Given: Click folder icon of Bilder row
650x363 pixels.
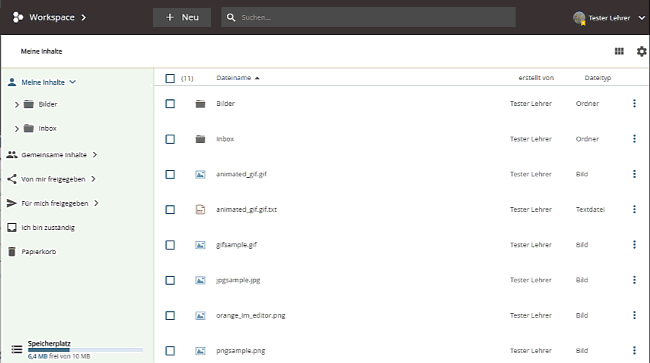Looking at the screenshot, I should click(200, 104).
